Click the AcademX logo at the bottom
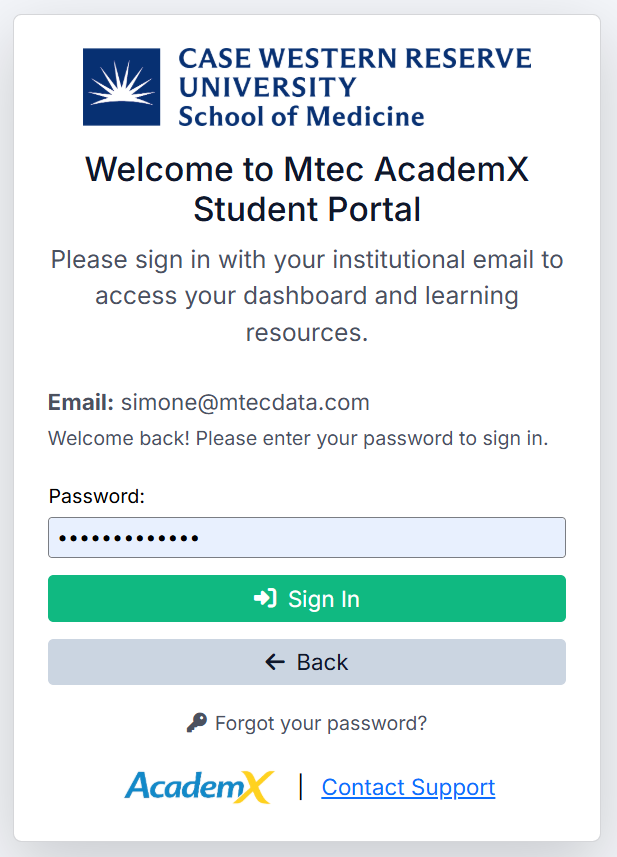This screenshot has height=857, width=617. (199, 787)
